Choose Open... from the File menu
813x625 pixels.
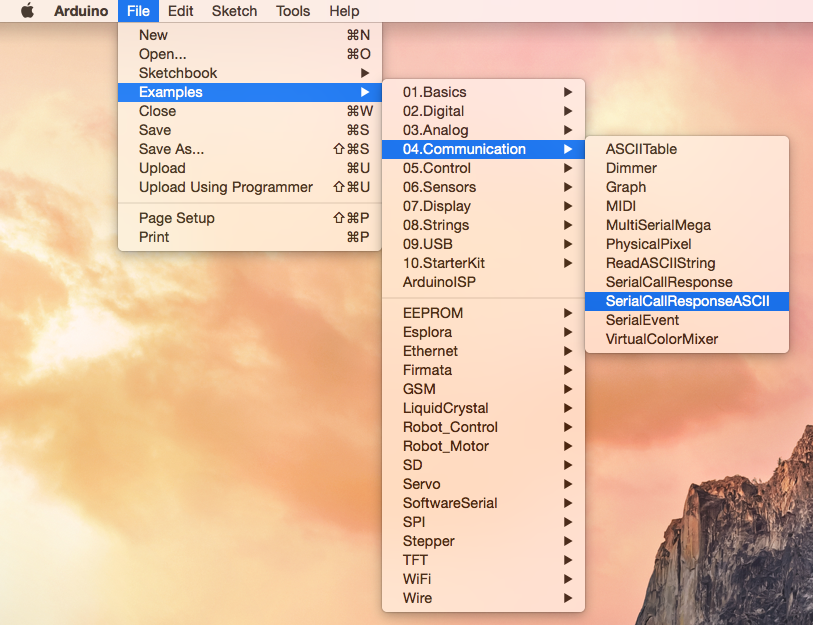[250, 54]
